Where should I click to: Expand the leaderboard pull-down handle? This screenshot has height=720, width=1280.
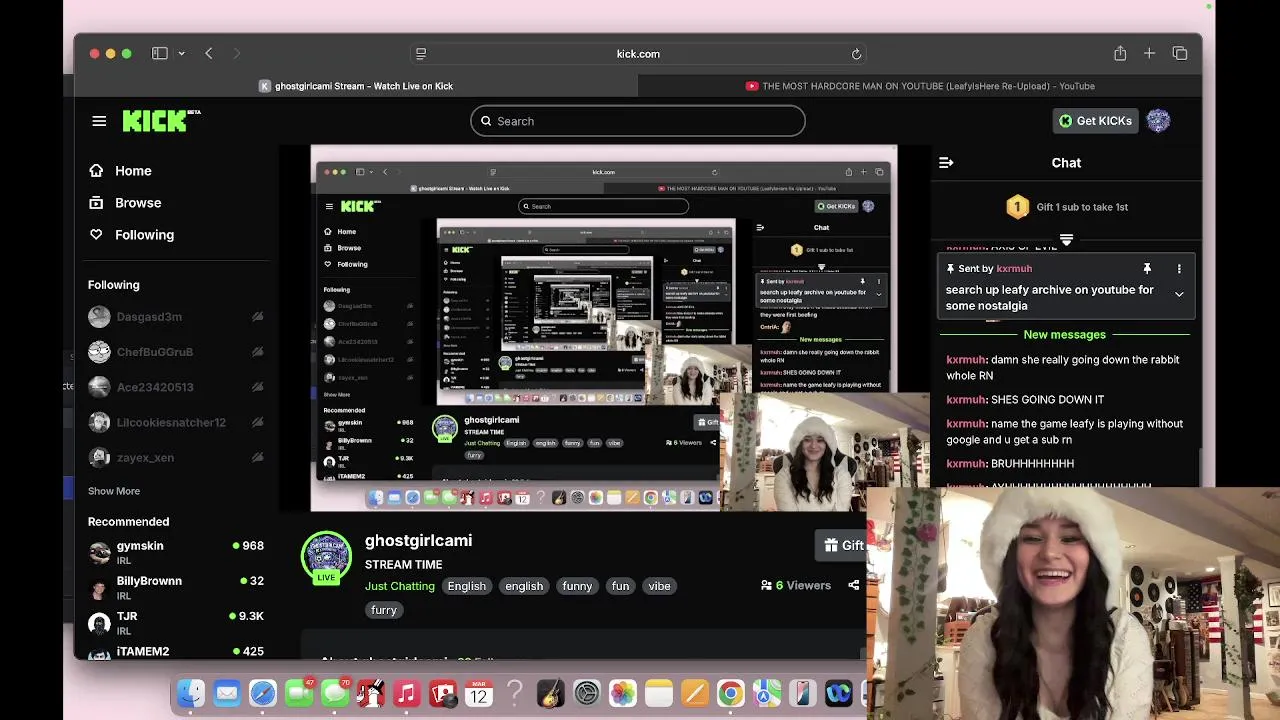coord(1066,240)
